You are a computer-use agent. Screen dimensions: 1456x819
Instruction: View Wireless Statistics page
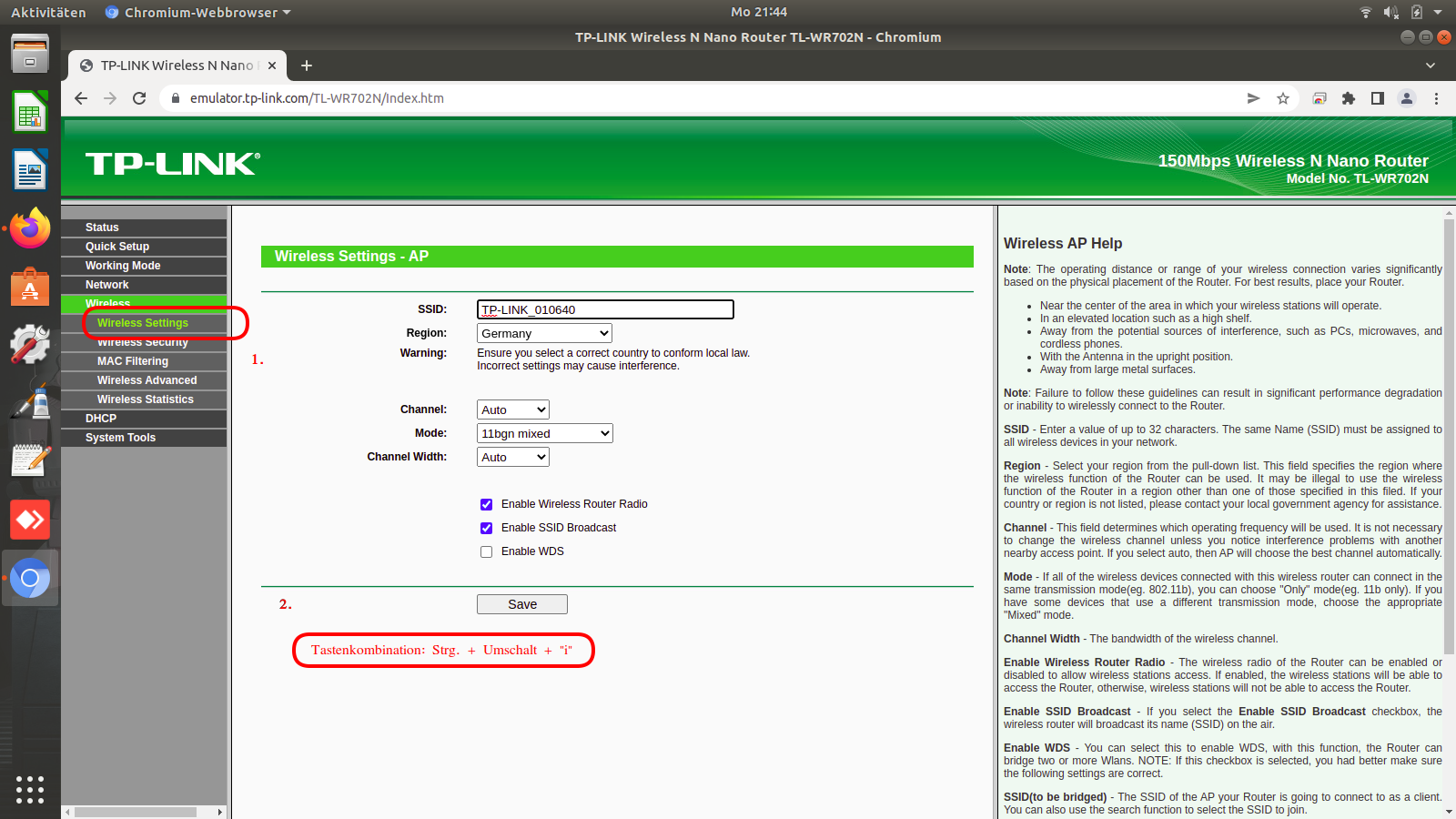(x=144, y=399)
